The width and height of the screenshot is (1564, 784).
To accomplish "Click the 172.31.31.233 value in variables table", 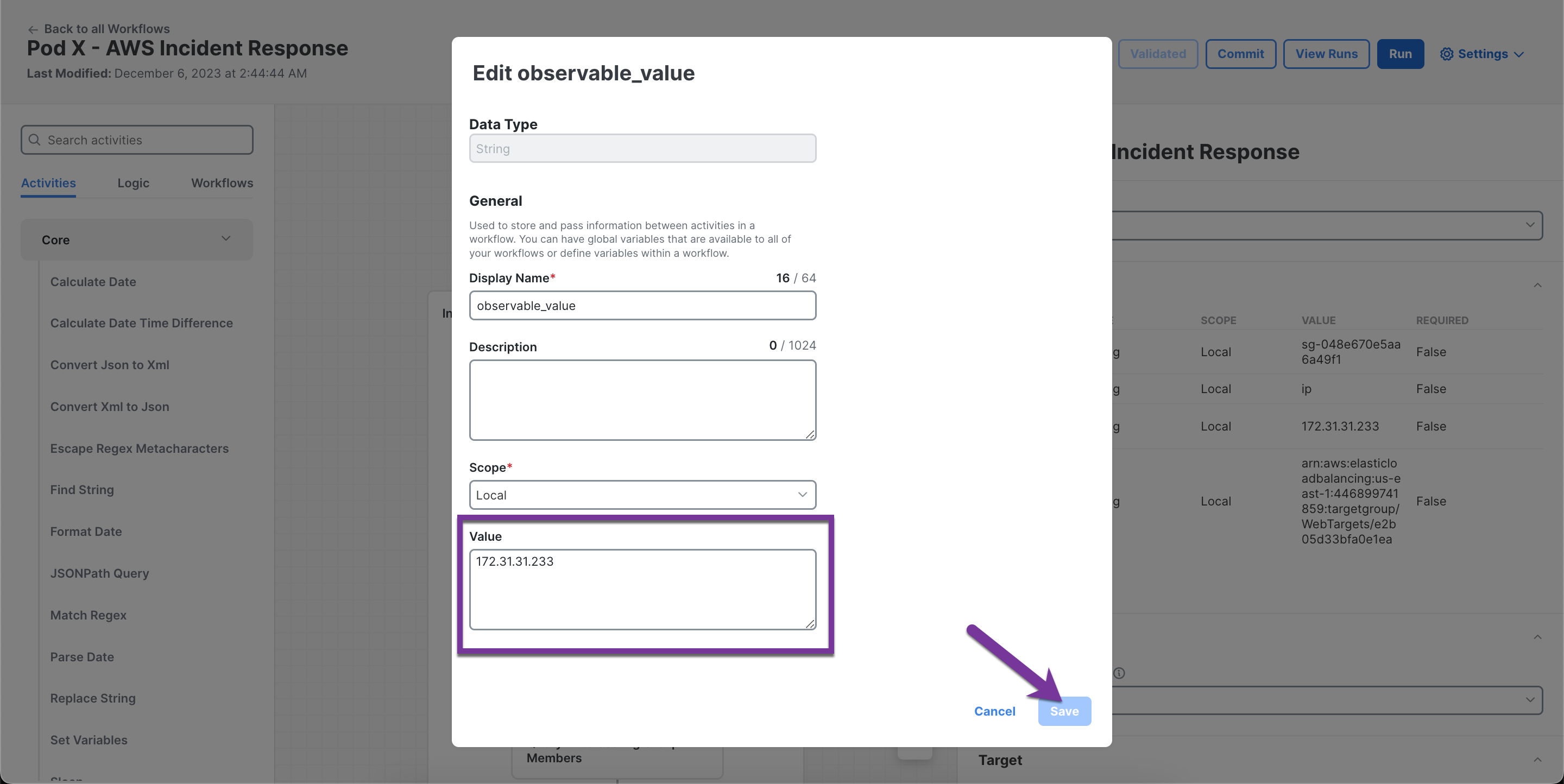I will click(1340, 426).
